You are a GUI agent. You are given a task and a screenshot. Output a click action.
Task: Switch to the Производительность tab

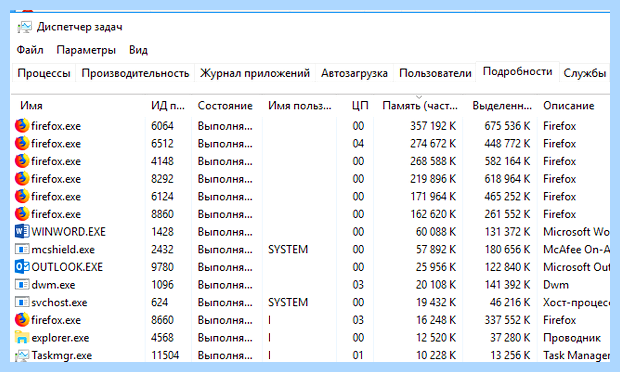coord(135,73)
